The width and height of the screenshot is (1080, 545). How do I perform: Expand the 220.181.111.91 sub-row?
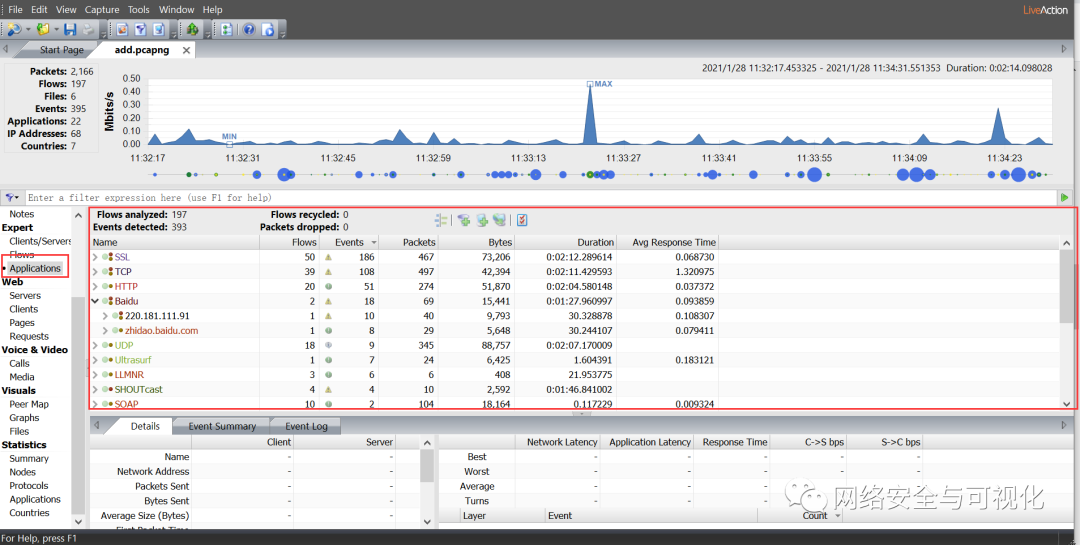click(105, 316)
